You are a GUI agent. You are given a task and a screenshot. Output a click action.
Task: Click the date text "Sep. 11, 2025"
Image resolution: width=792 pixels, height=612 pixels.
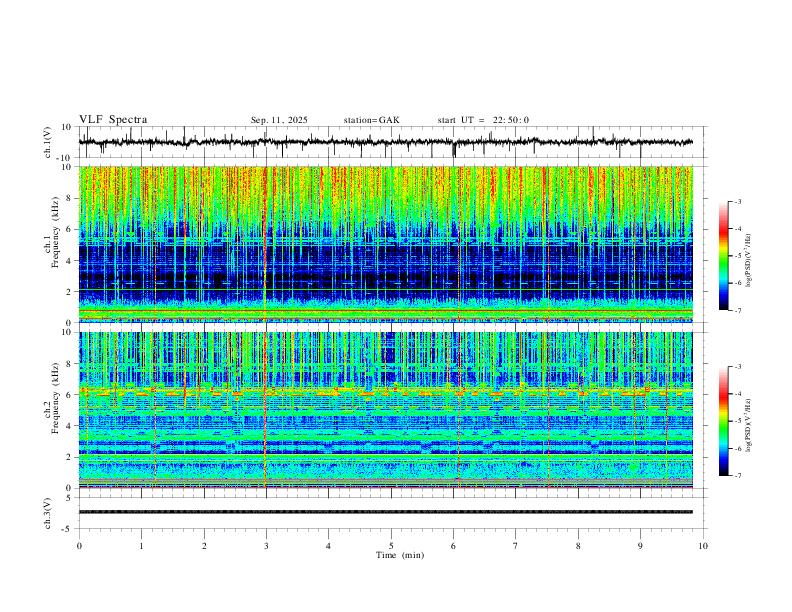(x=279, y=120)
